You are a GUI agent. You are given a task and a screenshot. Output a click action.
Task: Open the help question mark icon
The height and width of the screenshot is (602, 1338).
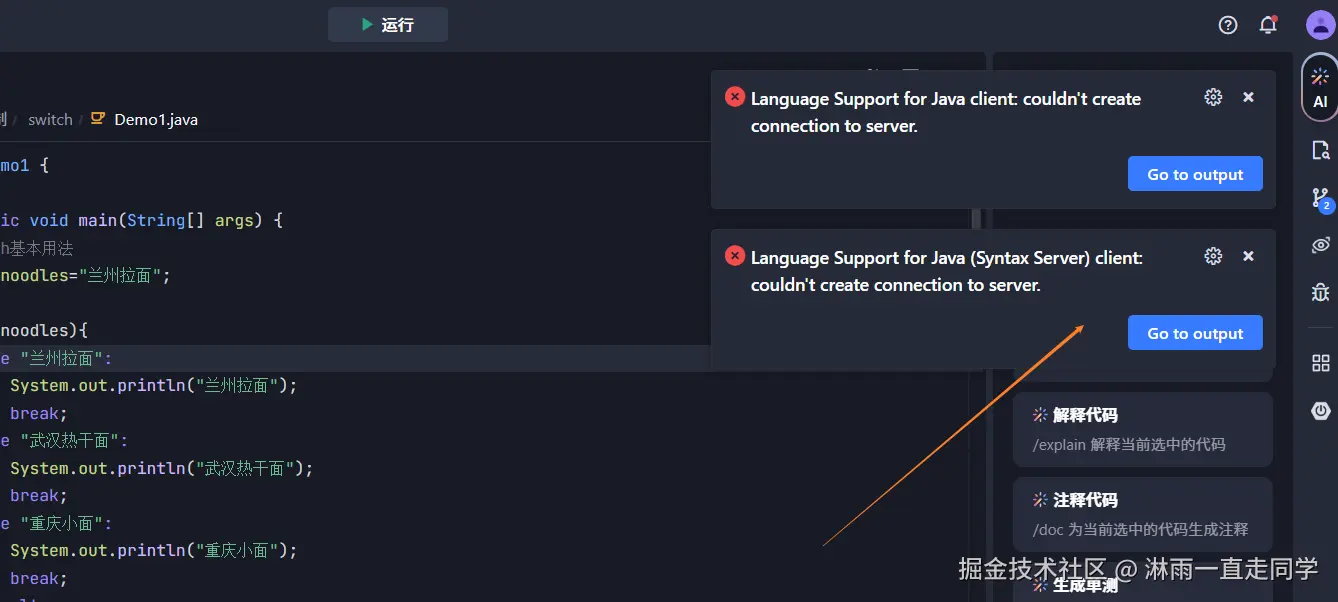[x=1228, y=25]
